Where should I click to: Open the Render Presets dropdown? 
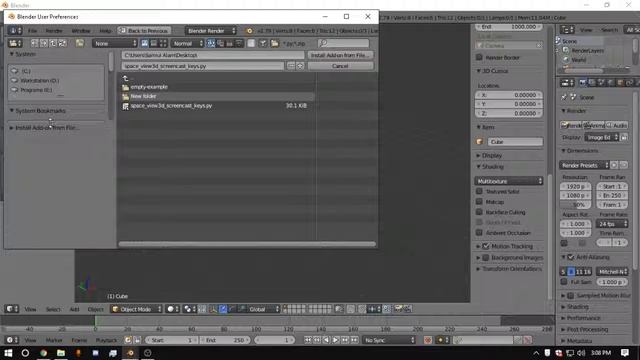pyautogui.click(x=584, y=165)
